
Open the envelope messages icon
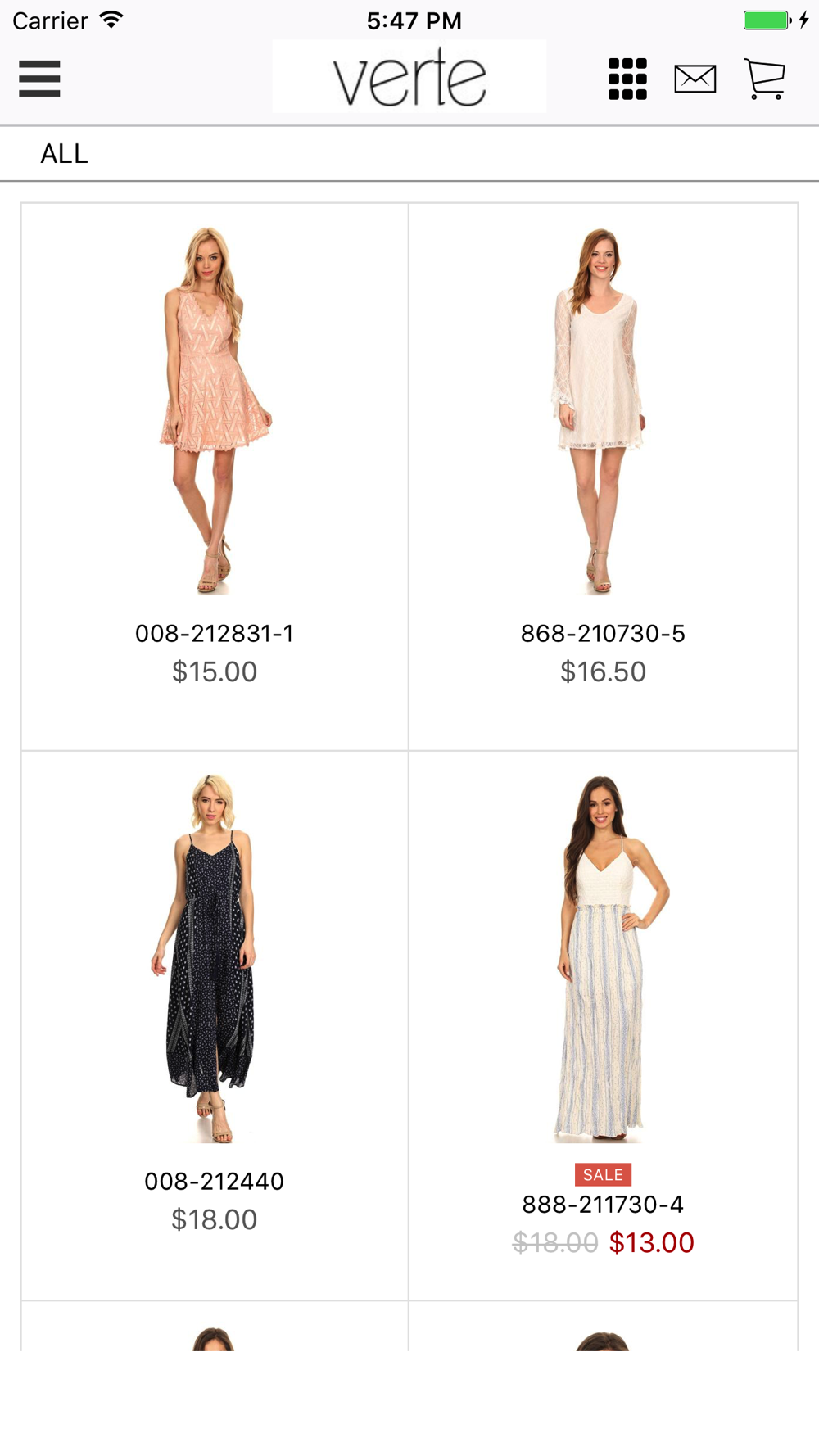point(695,79)
